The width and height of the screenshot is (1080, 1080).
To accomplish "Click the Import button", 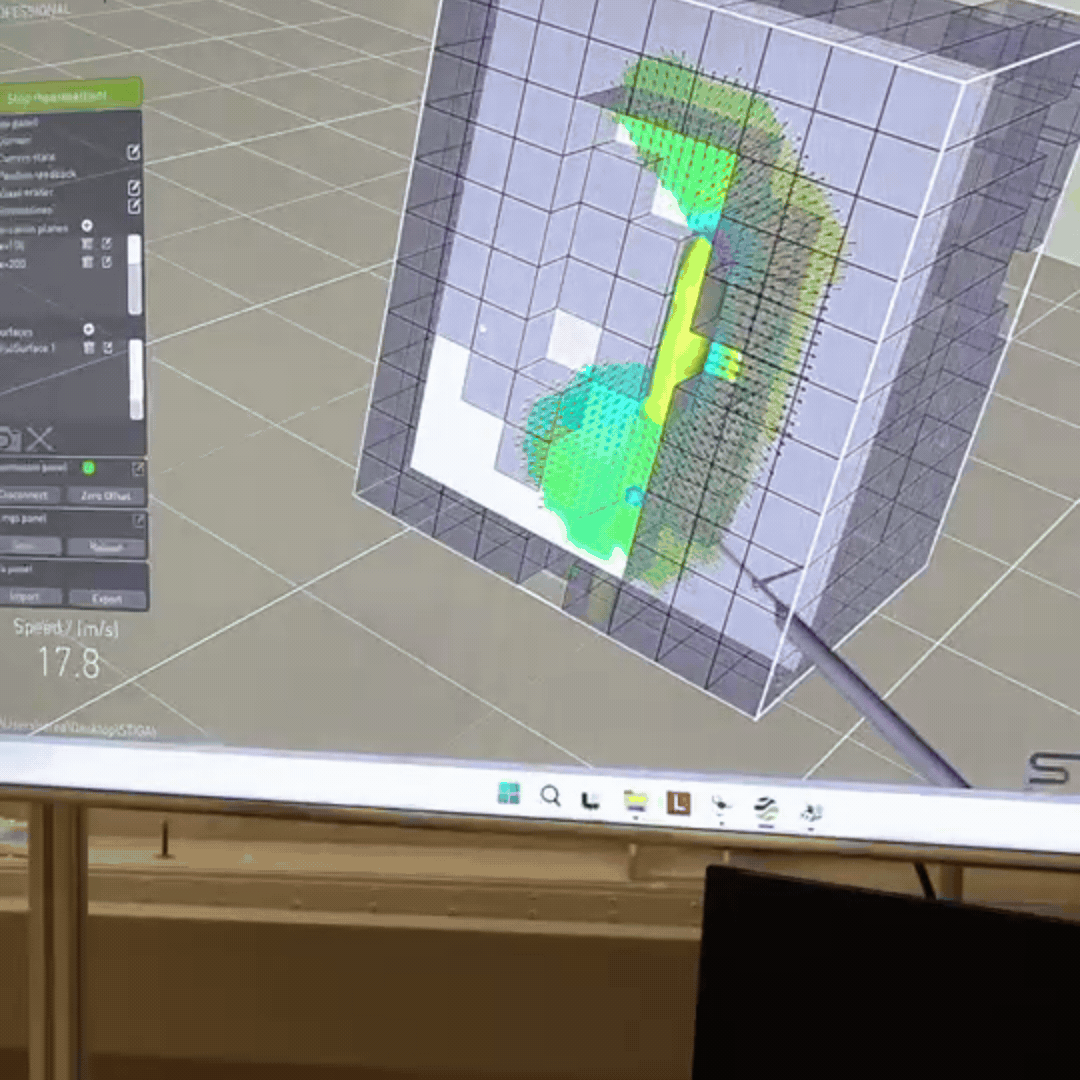I will (24, 597).
